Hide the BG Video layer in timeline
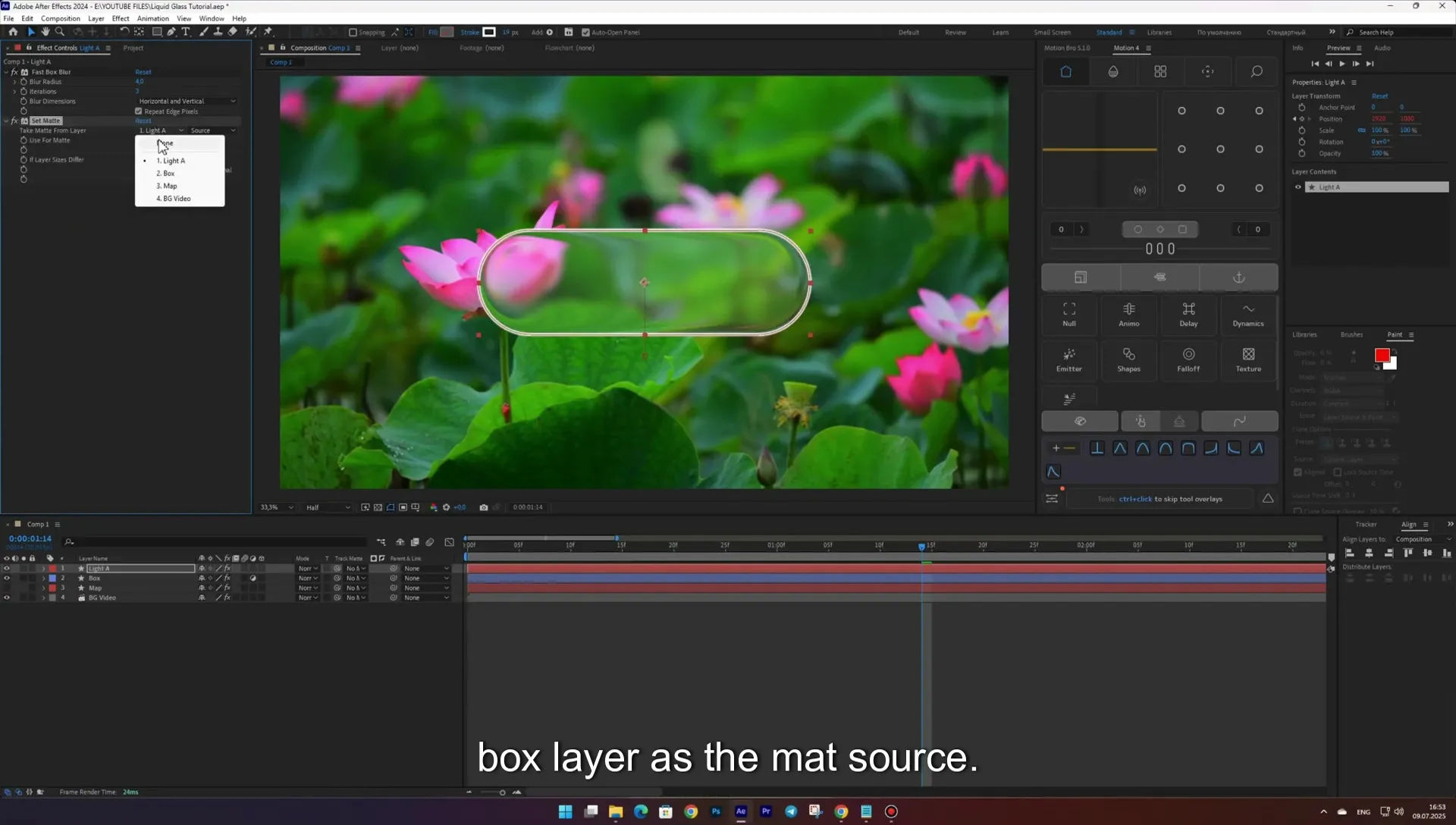The height and width of the screenshot is (825, 1456). coord(7,598)
